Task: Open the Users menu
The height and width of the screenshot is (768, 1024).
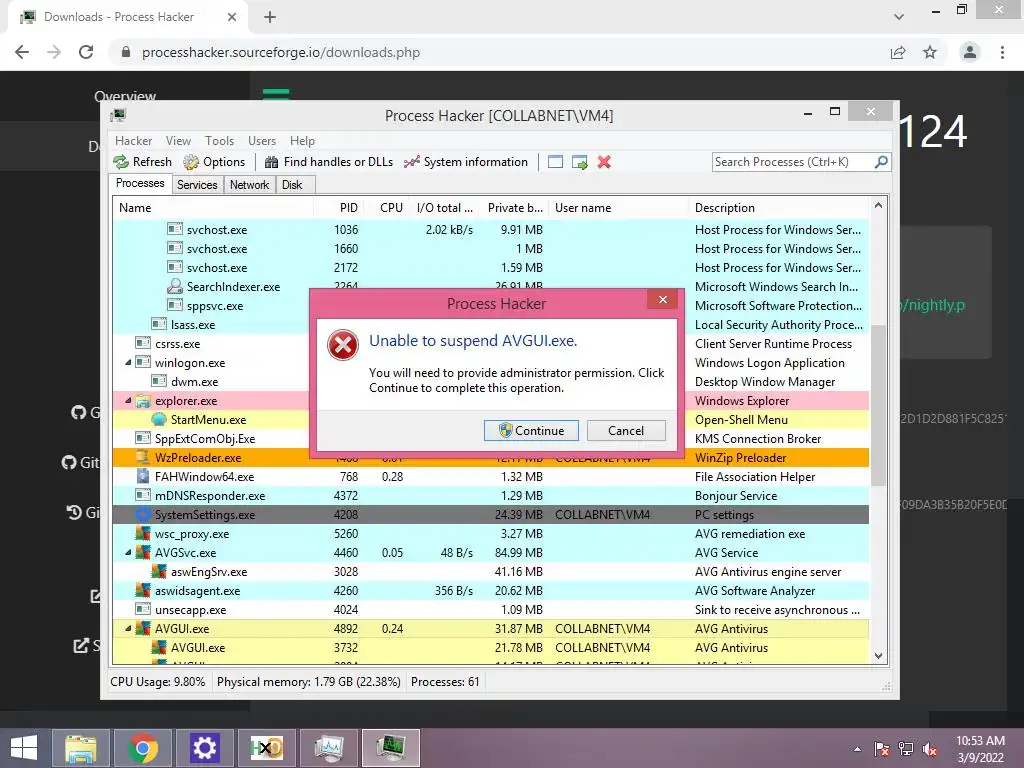Action: [x=262, y=140]
